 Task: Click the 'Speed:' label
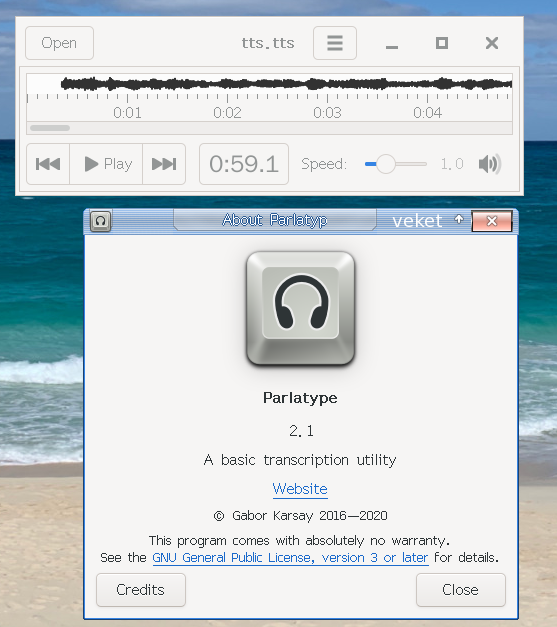(x=324, y=164)
